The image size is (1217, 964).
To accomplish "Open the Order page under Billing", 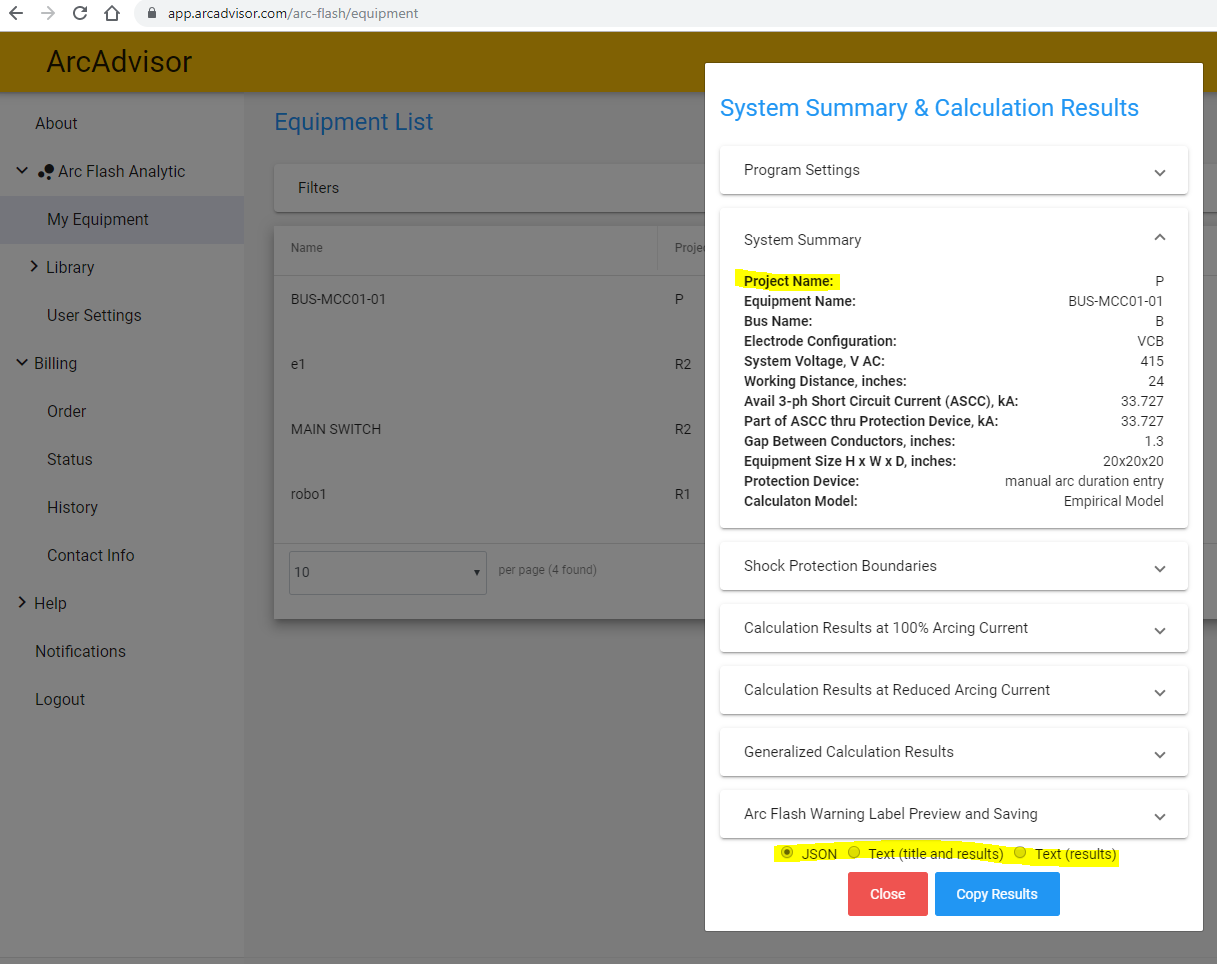I will [66, 412].
